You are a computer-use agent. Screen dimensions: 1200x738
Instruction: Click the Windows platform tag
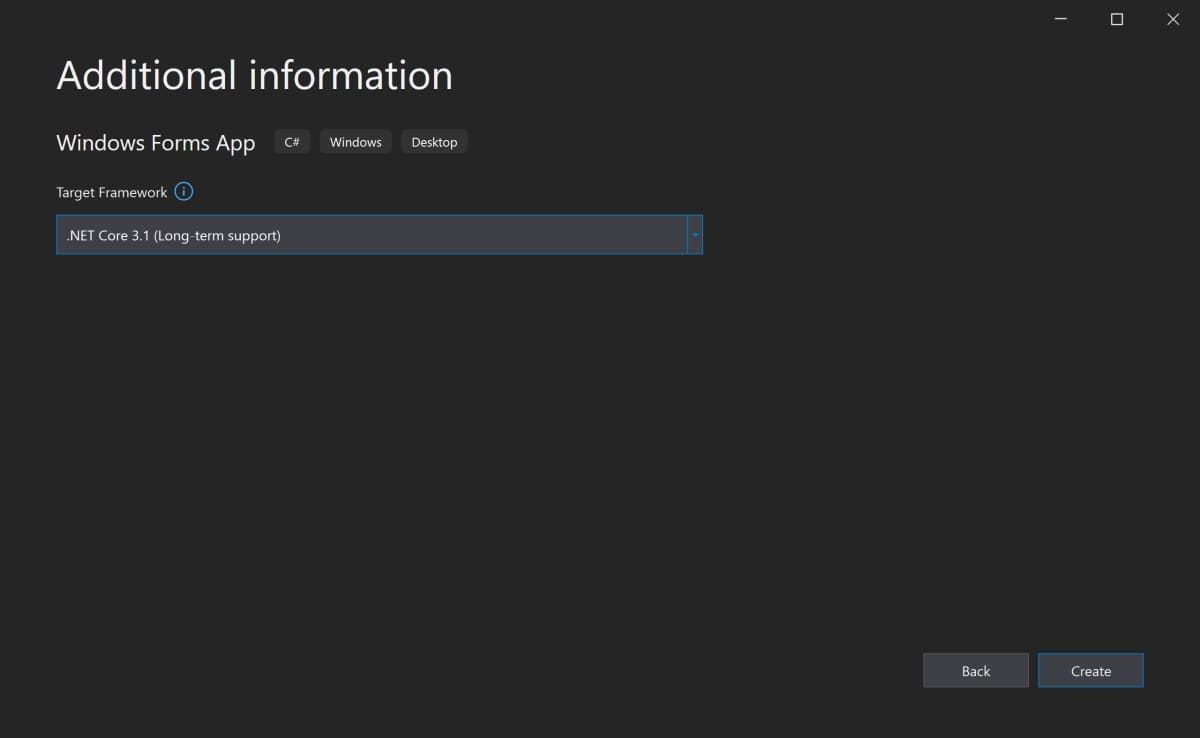[x=354, y=141]
